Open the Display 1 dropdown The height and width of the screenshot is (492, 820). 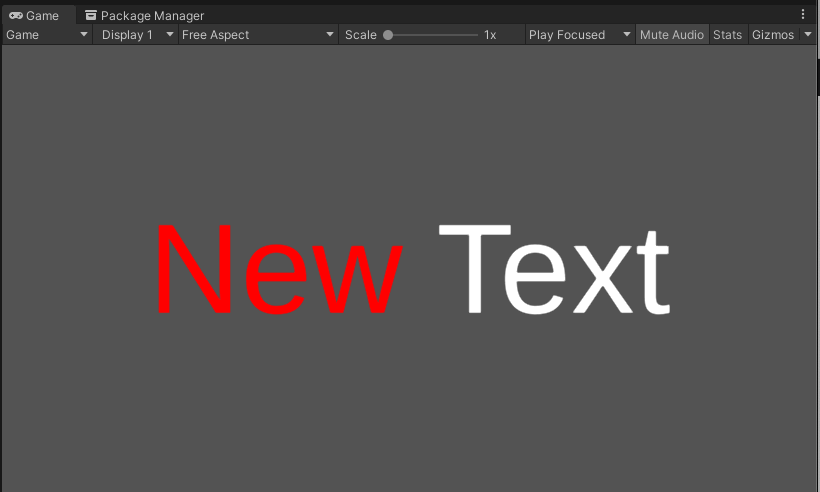136,35
